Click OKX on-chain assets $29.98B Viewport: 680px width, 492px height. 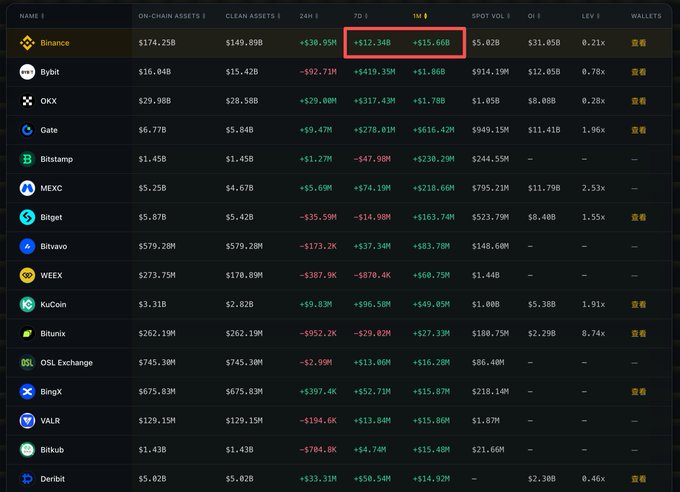(154, 101)
